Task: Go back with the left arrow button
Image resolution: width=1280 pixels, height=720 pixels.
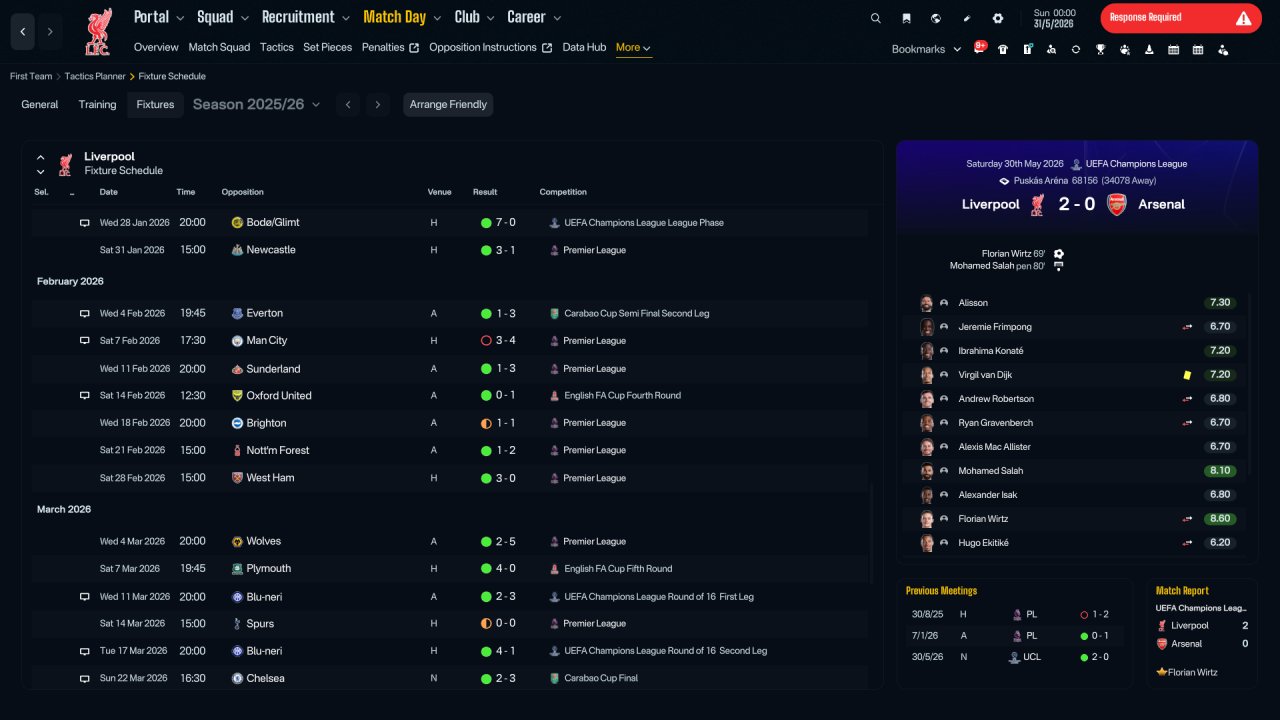Action: (x=23, y=32)
